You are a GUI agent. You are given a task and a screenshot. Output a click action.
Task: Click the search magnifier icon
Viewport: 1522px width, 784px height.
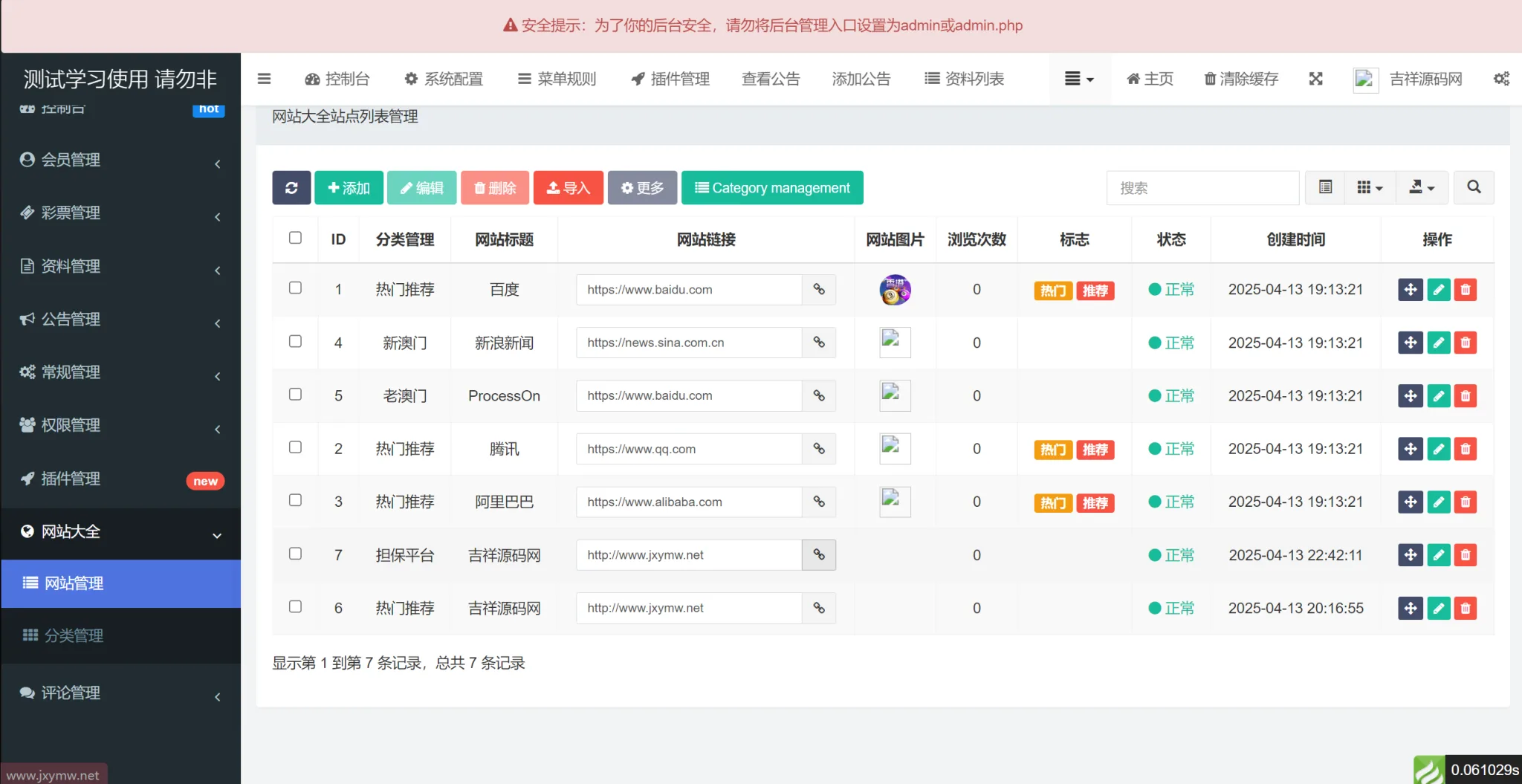click(x=1473, y=187)
